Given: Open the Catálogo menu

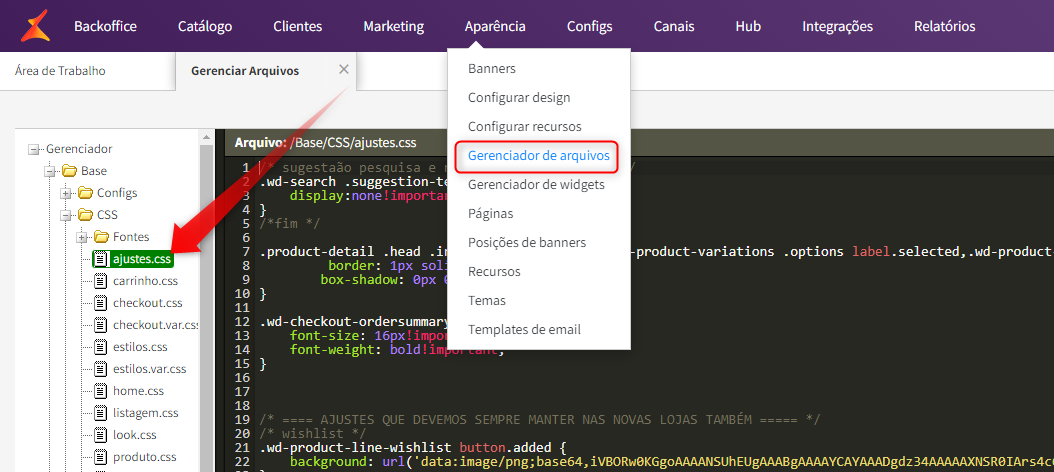Looking at the screenshot, I should 205,27.
